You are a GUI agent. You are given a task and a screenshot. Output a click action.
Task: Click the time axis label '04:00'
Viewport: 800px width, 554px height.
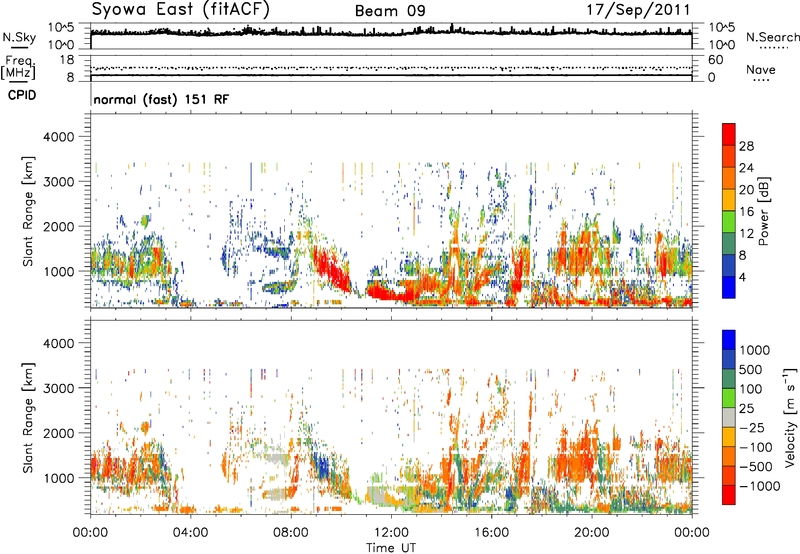190,533
